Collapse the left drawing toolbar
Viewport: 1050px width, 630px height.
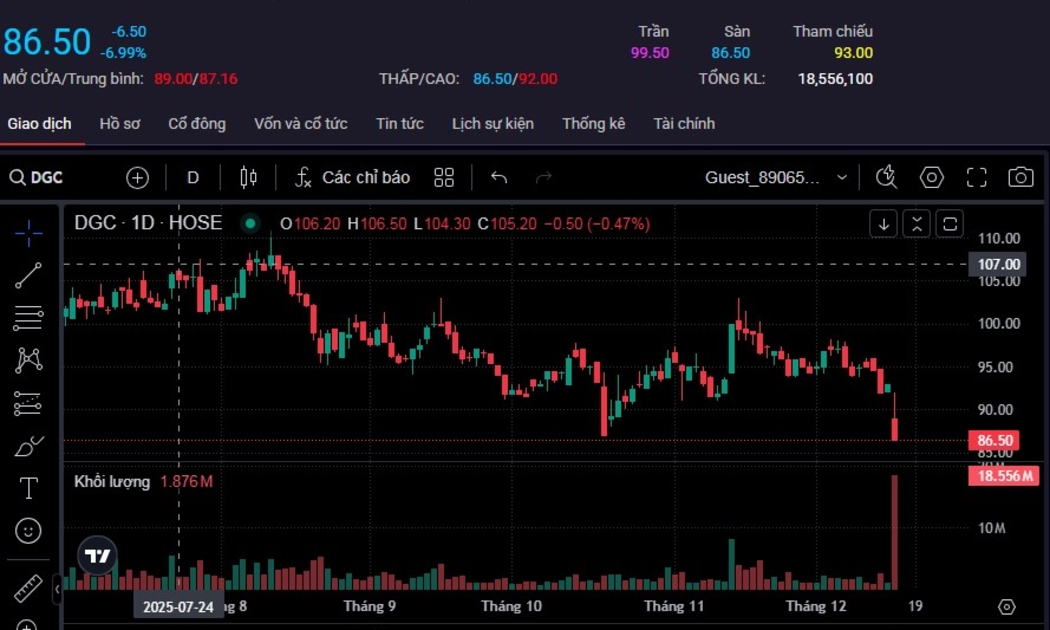(x=57, y=589)
